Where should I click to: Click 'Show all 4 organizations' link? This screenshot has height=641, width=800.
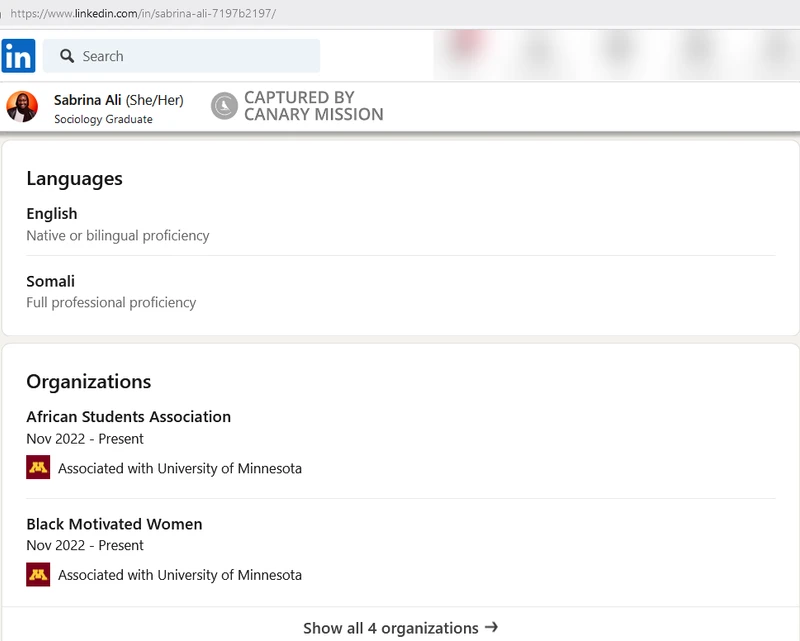click(401, 628)
